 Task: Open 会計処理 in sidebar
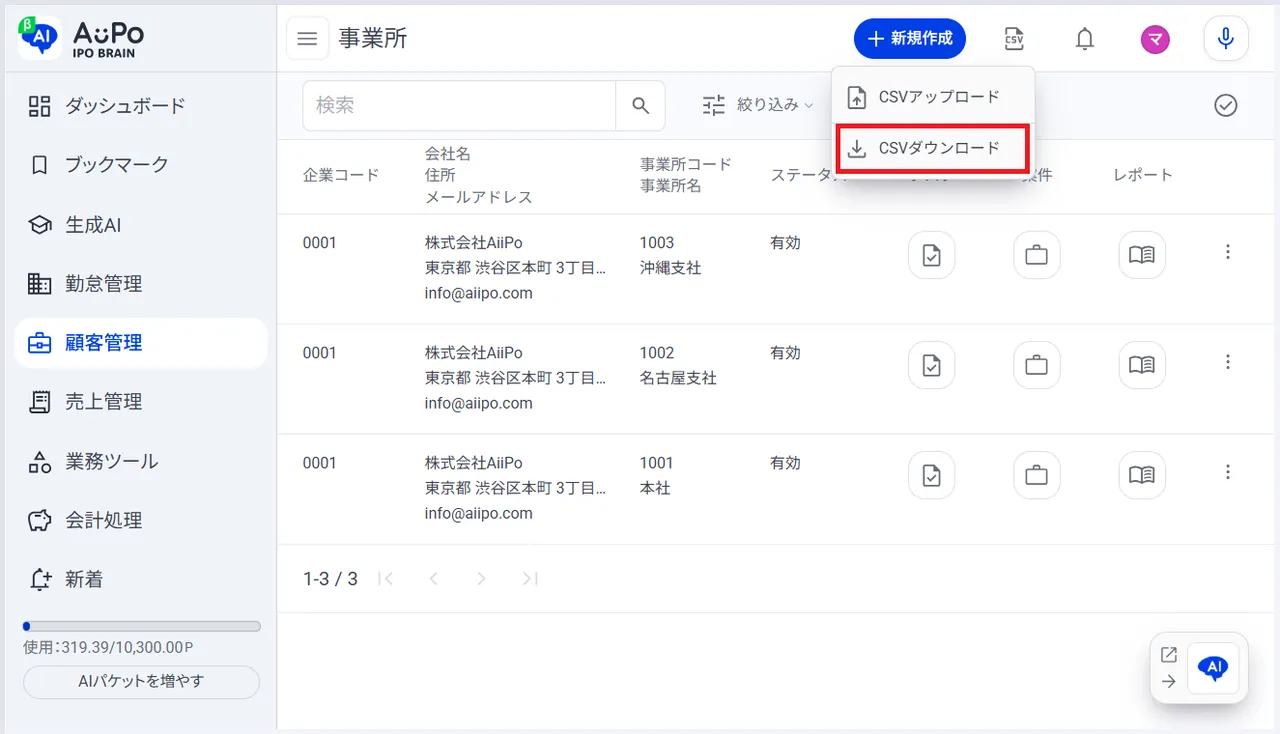click(x=141, y=521)
